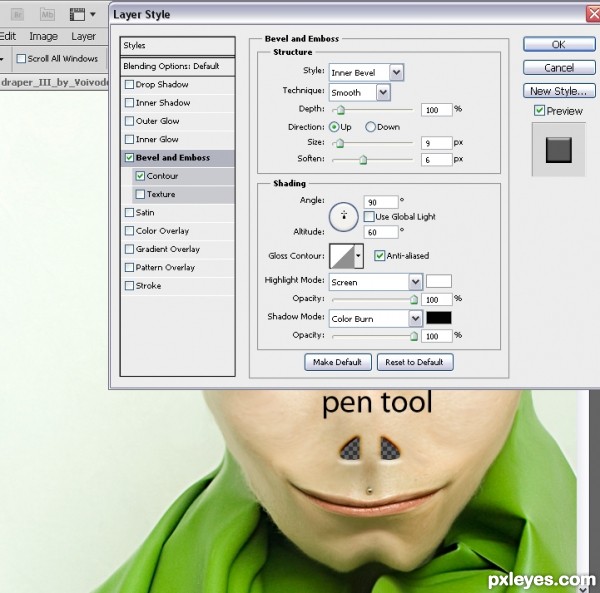Open the white Highlight color swatch
Viewport: 600px width, 593px height.
439,281
